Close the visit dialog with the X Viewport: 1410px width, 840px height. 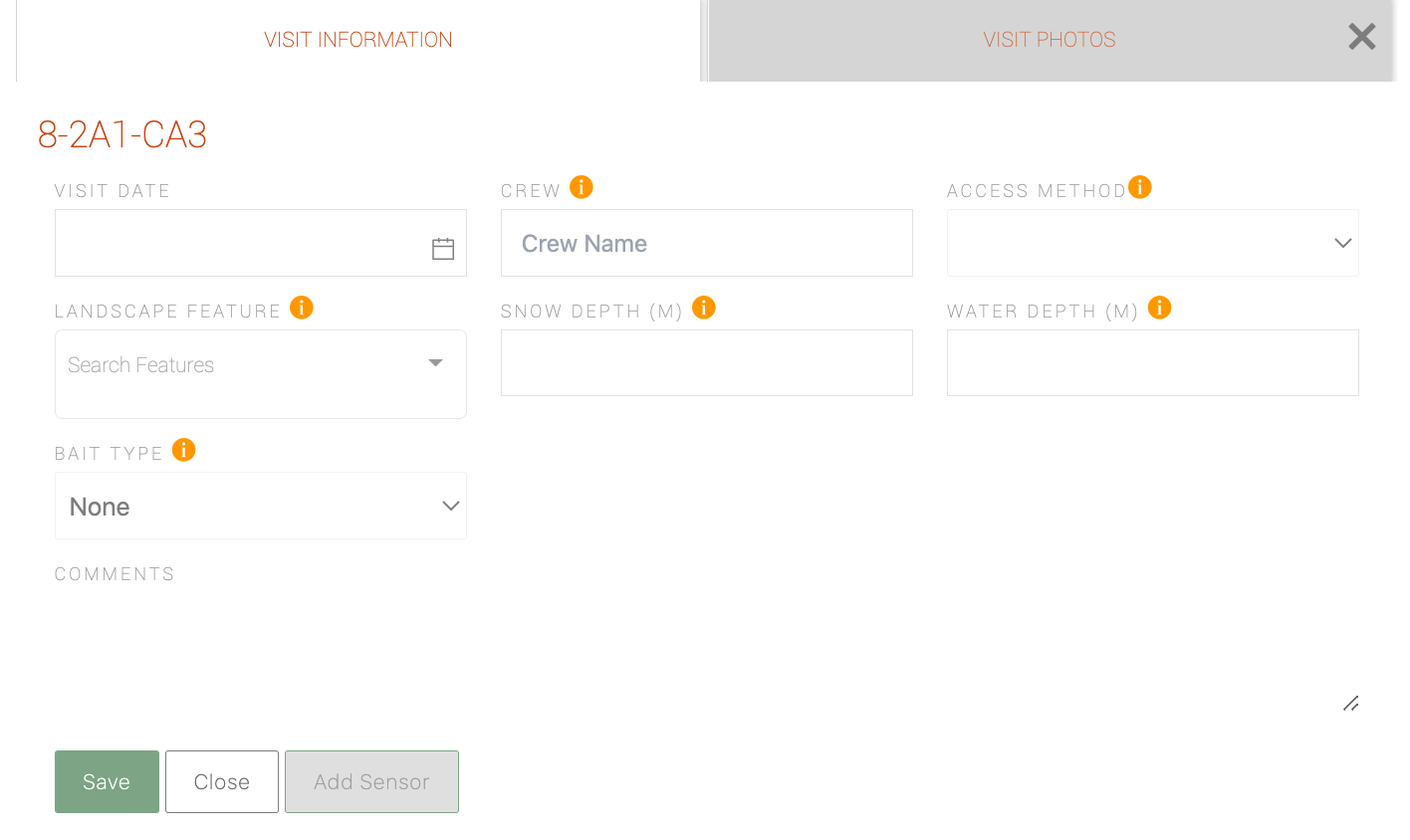pyautogui.click(x=1362, y=37)
